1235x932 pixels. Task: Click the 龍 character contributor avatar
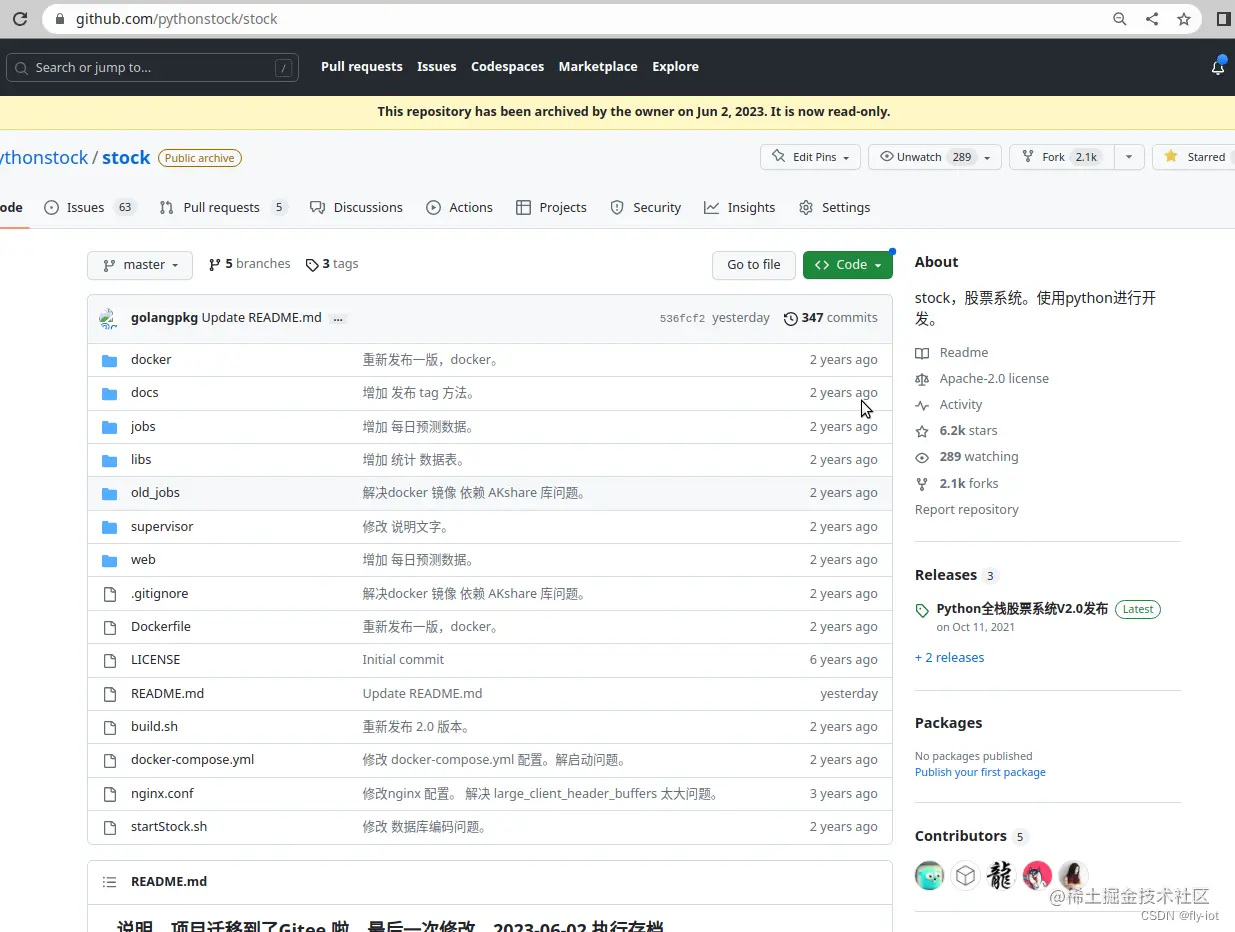pos(1001,876)
